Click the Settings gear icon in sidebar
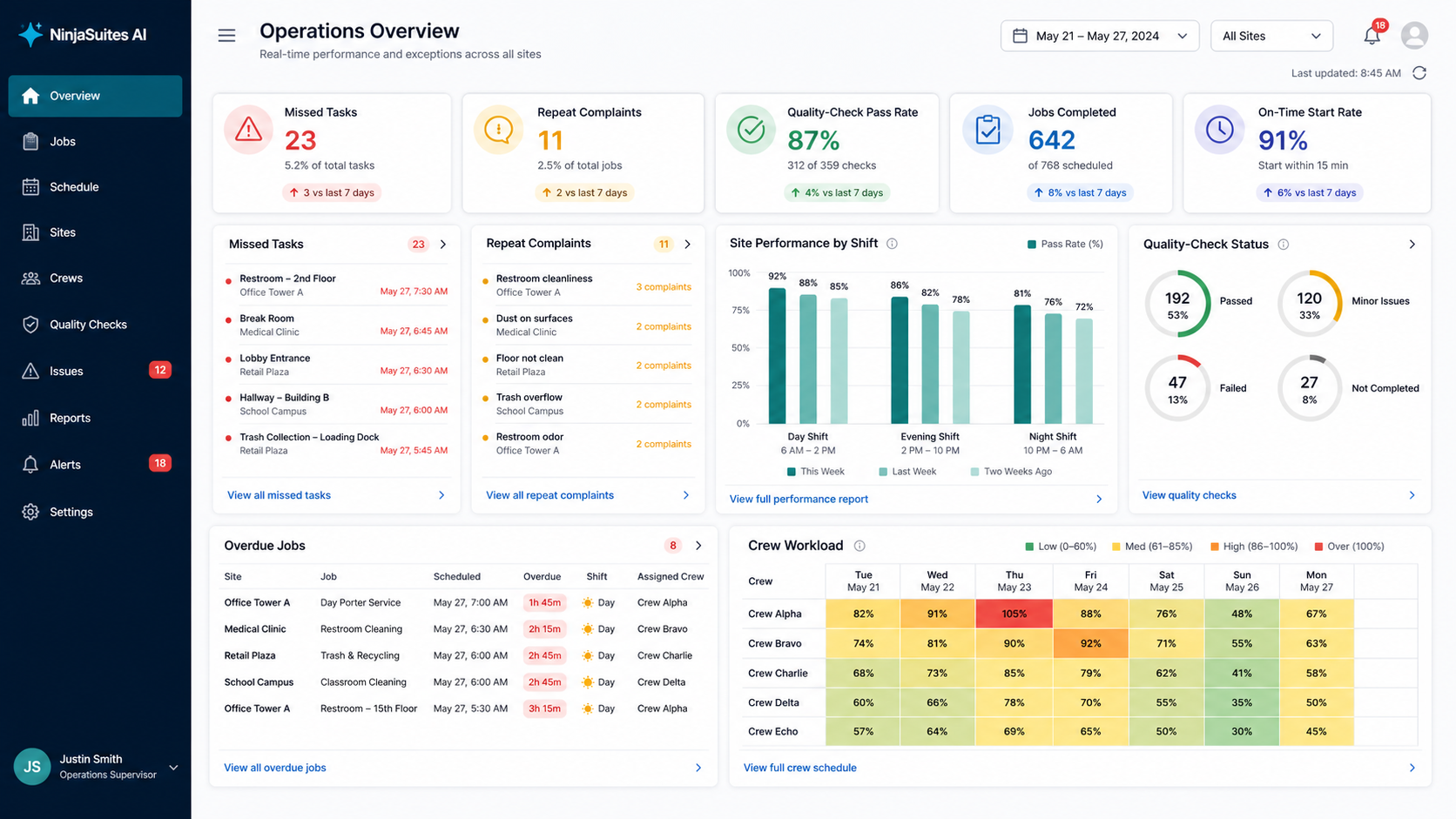 tap(30, 512)
